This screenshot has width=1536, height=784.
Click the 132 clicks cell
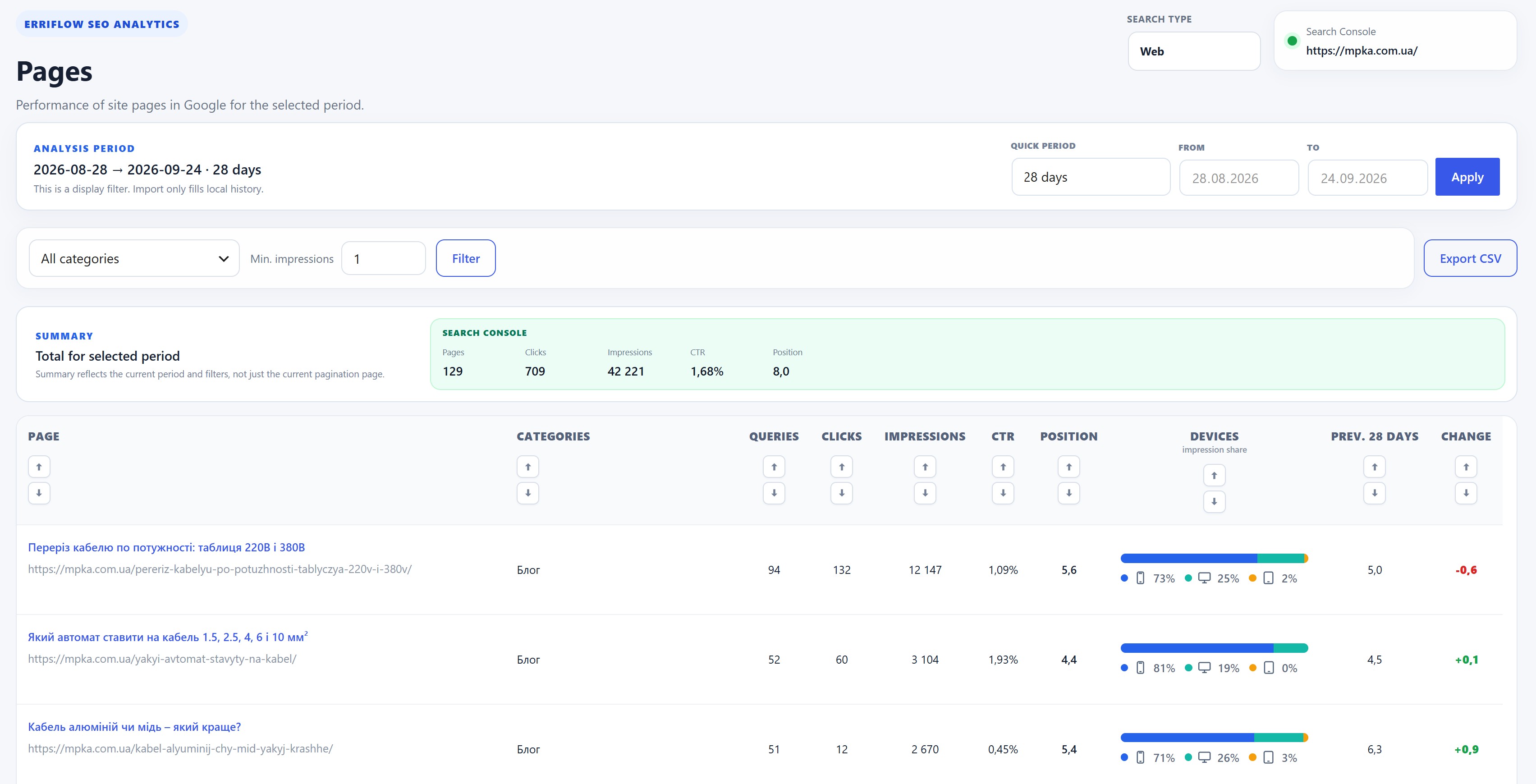pyautogui.click(x=841, y=570)
